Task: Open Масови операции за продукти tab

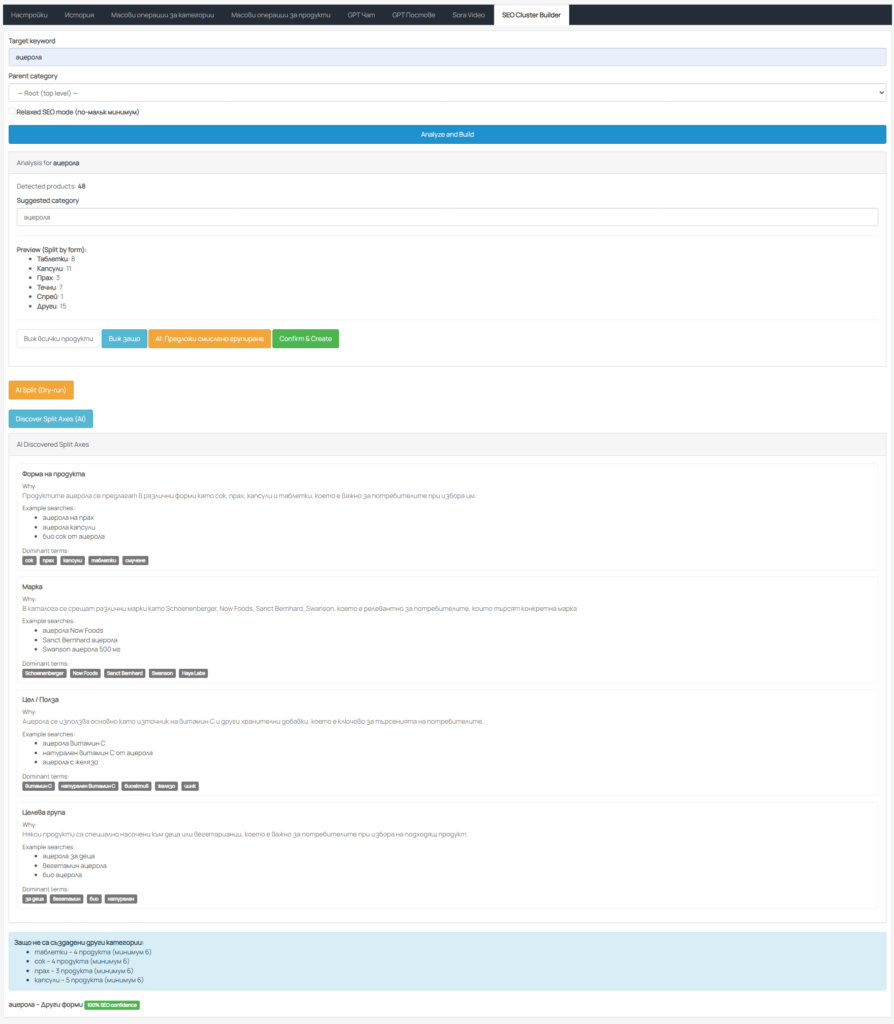Action: [x=281, y=15]
